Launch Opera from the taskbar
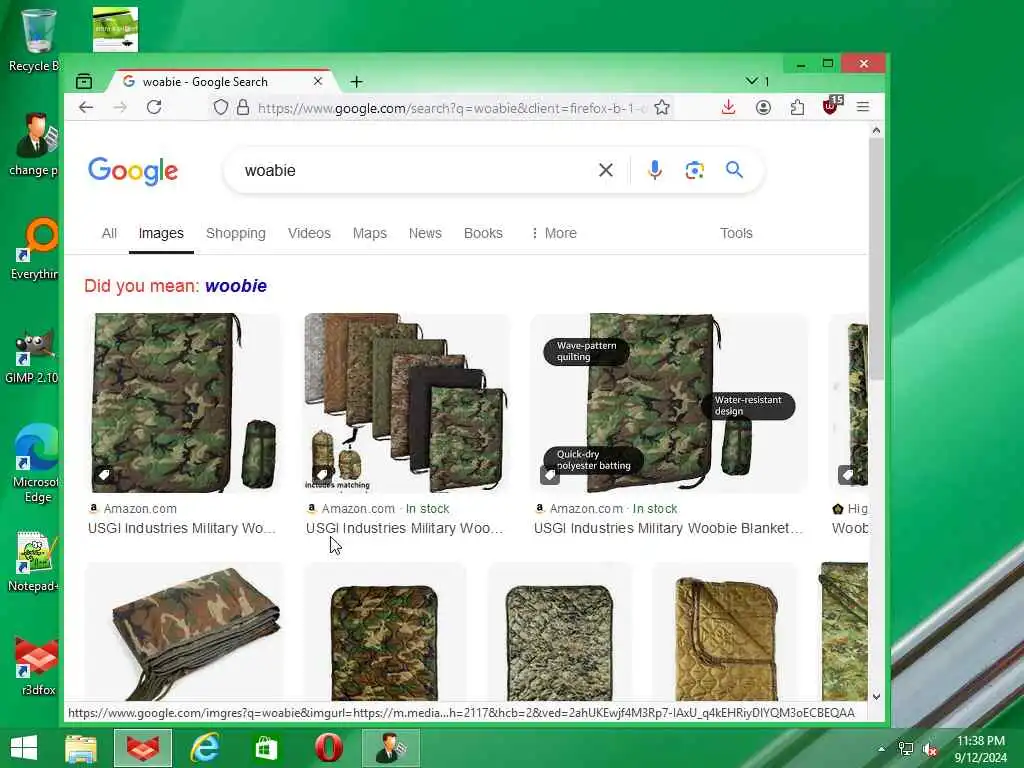Image resolution: width=1024 pixels, height=768 pixels. pyautogui.click(x=328, y=748)
